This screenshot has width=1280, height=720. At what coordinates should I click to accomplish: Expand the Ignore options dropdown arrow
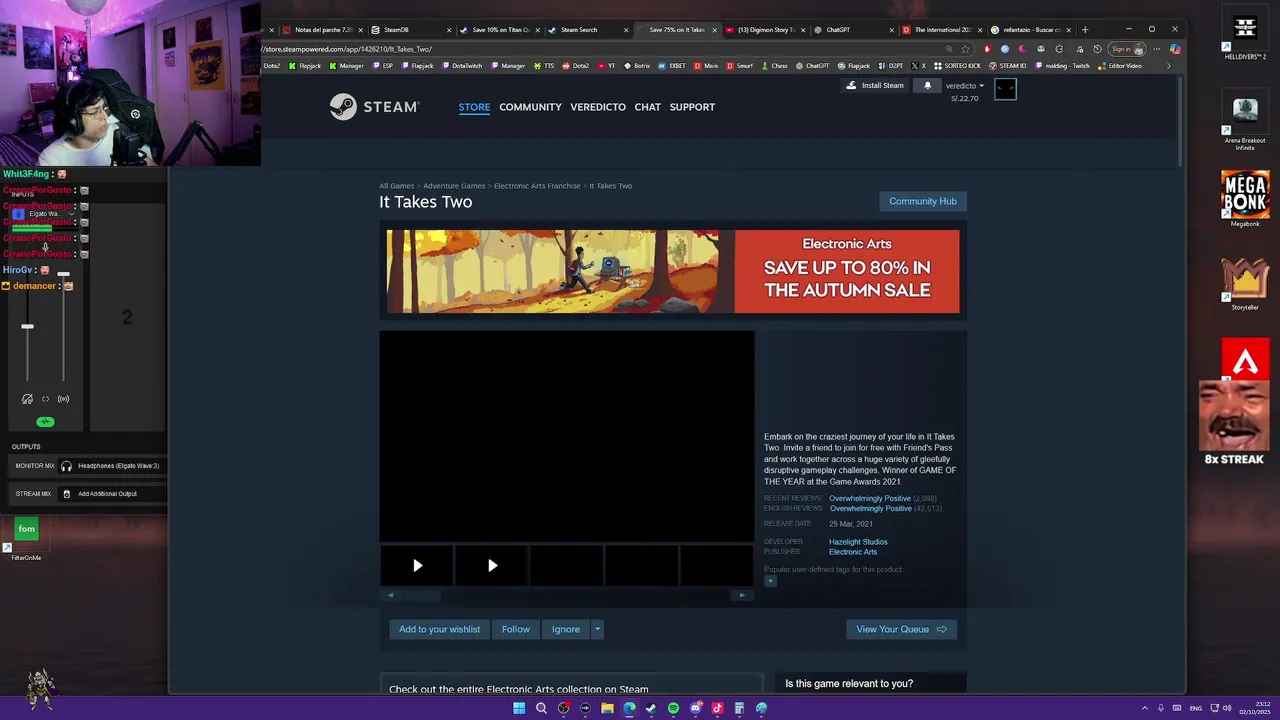597,629
